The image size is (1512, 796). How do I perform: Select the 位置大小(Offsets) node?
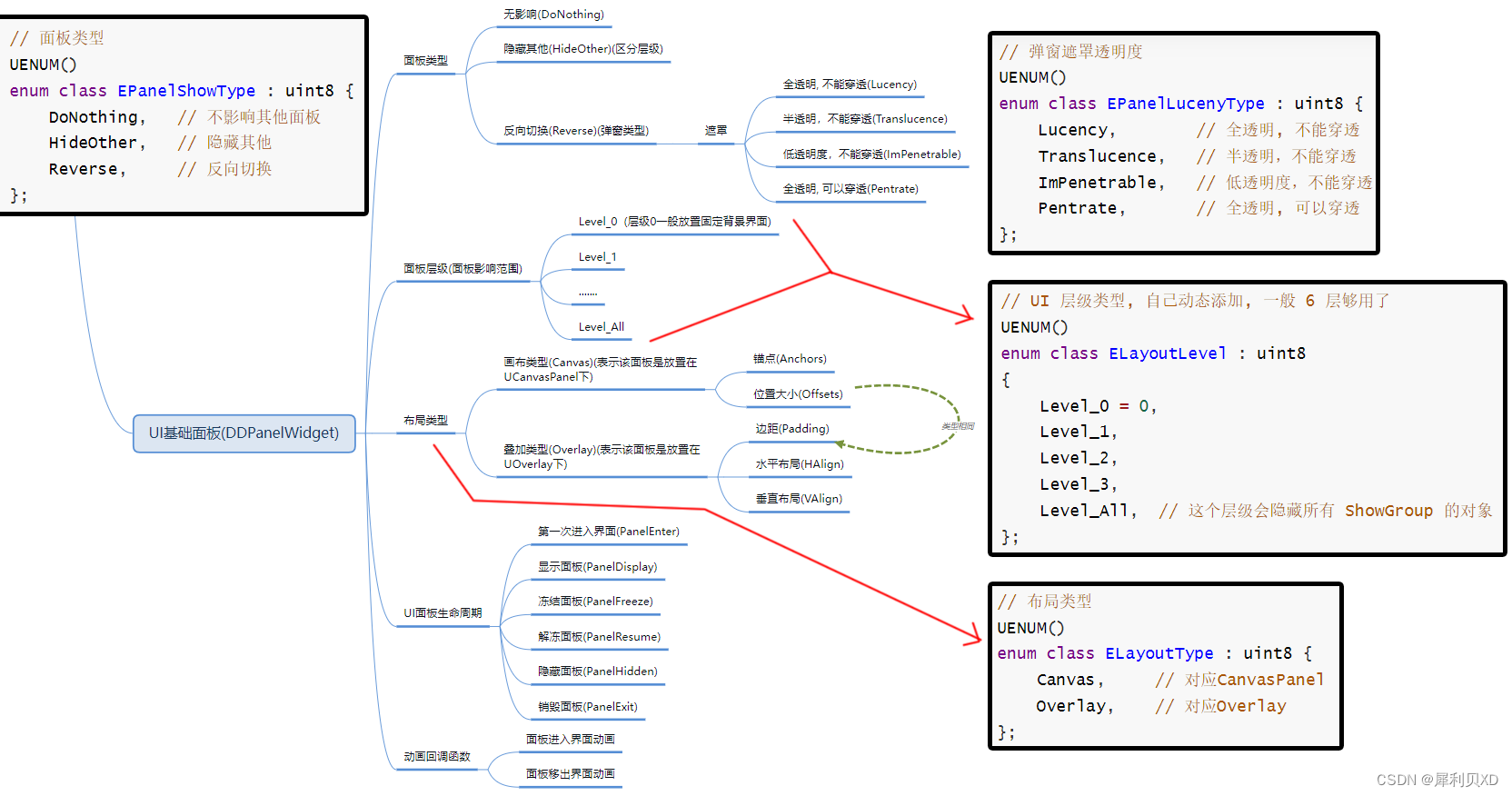pyautogui.click(x=798, y=394)
